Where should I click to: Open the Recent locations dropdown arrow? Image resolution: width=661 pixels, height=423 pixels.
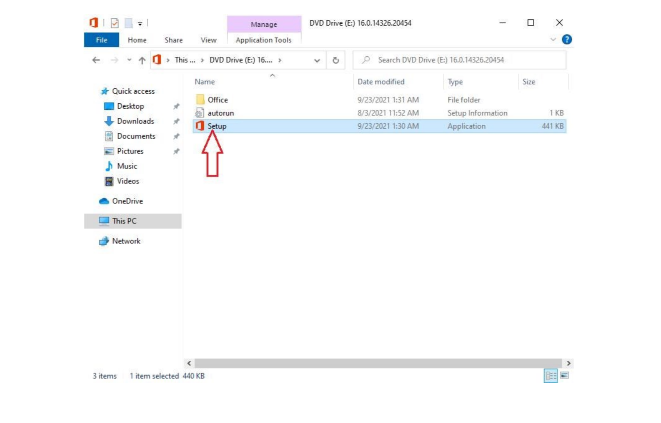[x=129, y=60]
